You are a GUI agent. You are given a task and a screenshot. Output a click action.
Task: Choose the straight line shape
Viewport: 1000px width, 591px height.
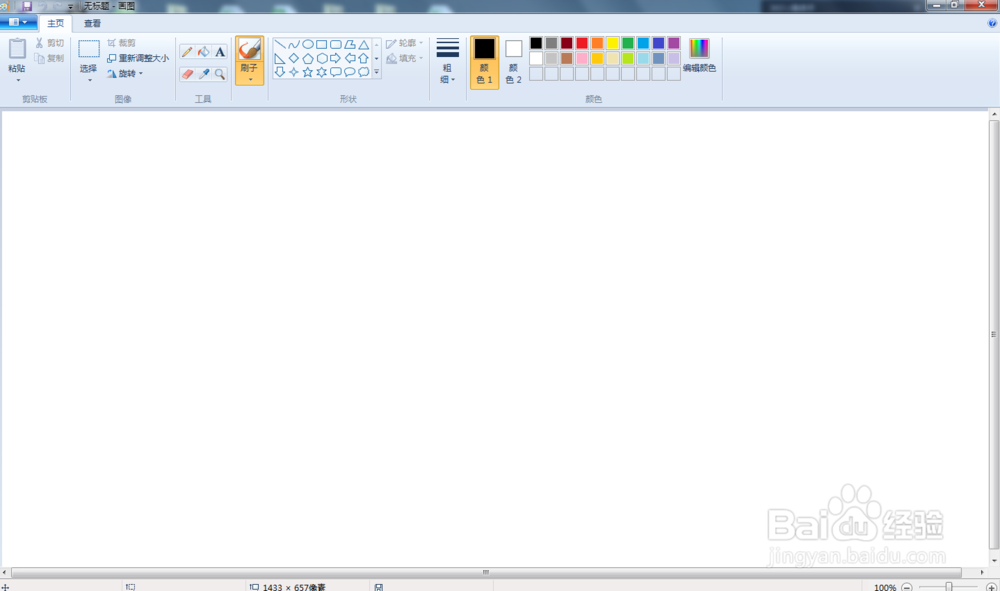coord(279,45)
